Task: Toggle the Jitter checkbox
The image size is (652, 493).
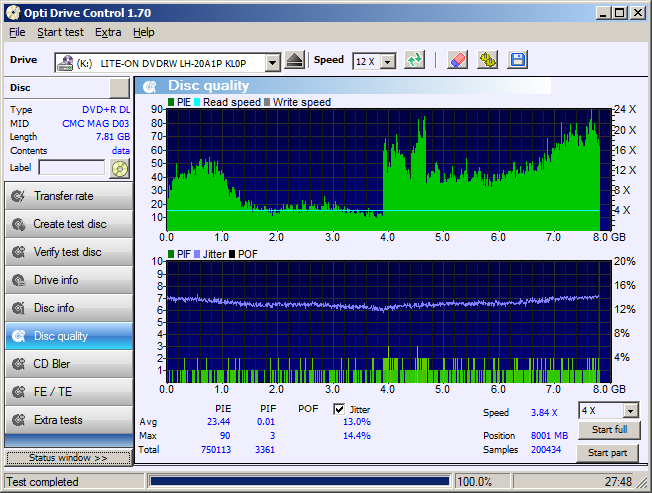Action: click(339, 409)
